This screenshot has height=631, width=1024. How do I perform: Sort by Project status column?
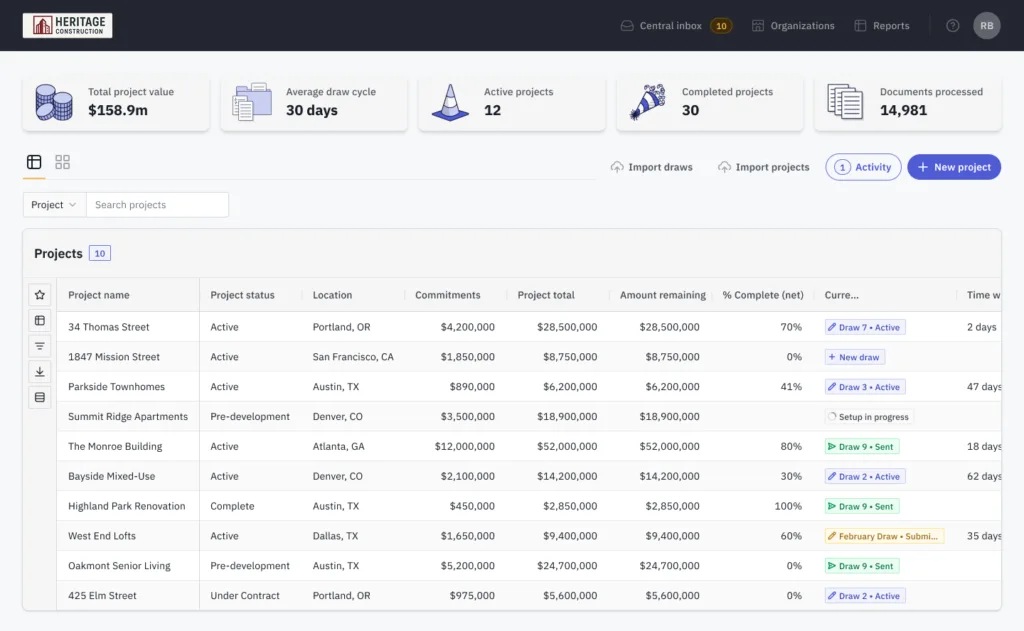click(x=242, y=295)
